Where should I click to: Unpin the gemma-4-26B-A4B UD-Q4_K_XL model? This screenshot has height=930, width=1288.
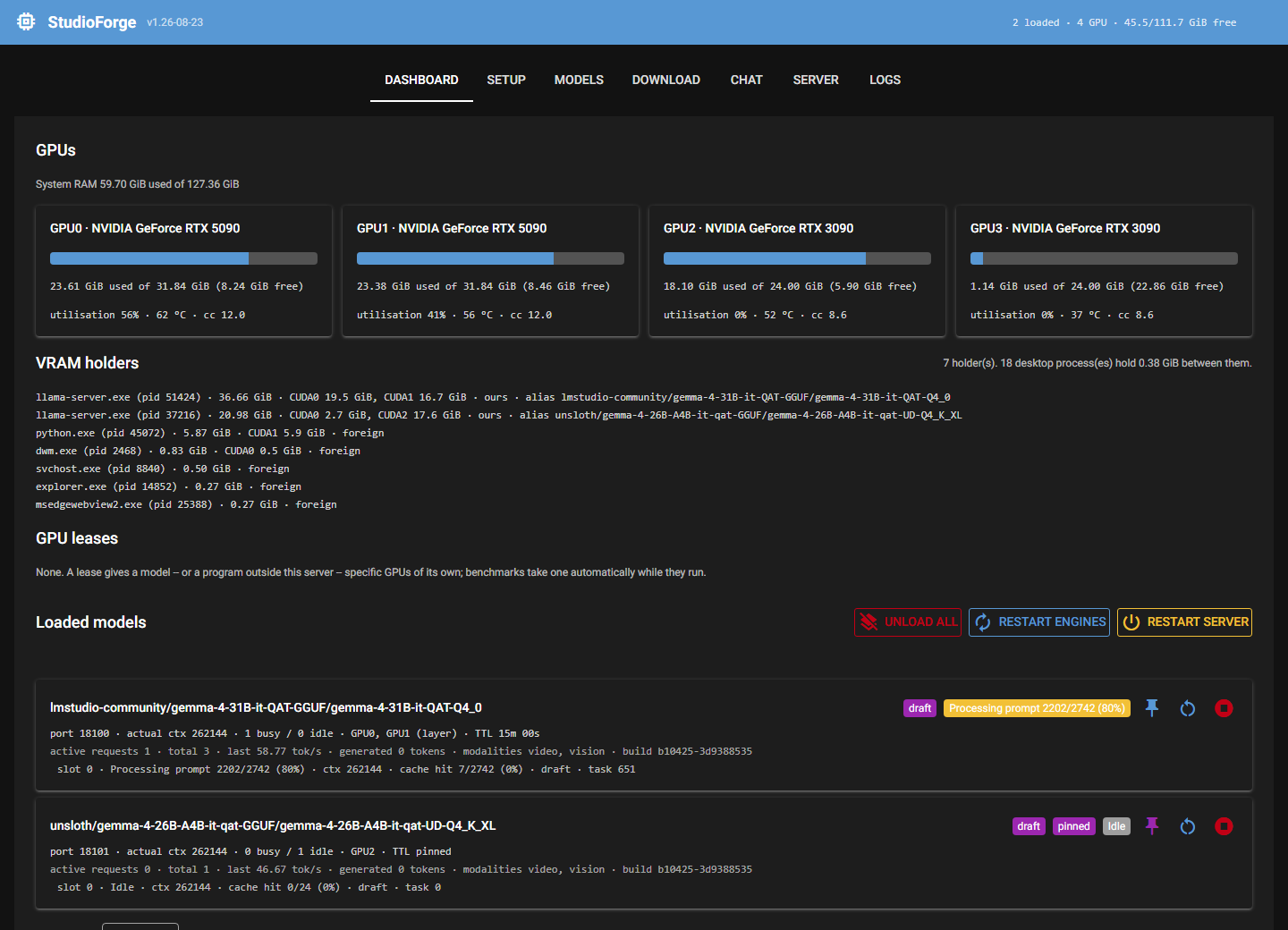point(1152,826)
